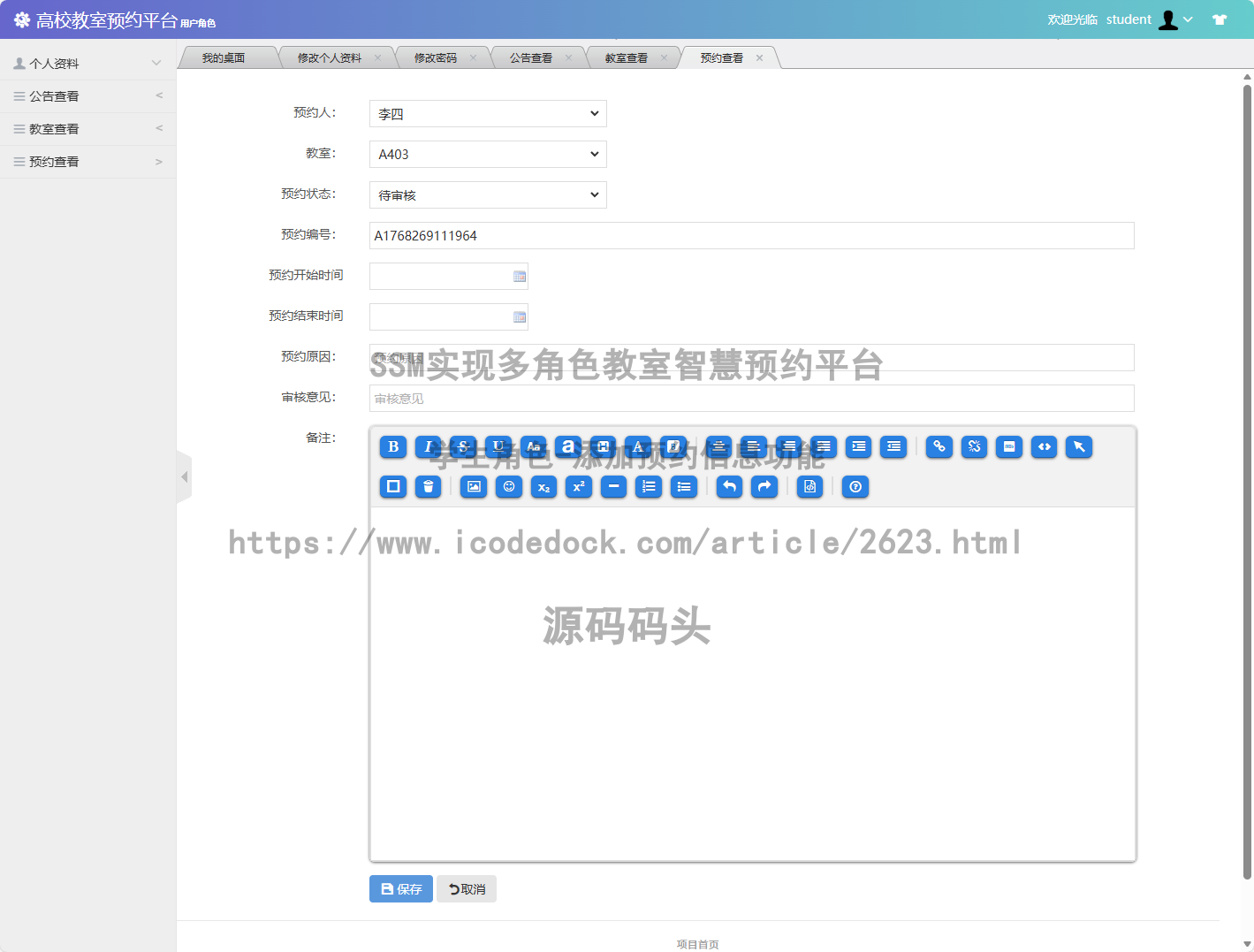Toggle superscript formatting button

click(x=579, y=487)
